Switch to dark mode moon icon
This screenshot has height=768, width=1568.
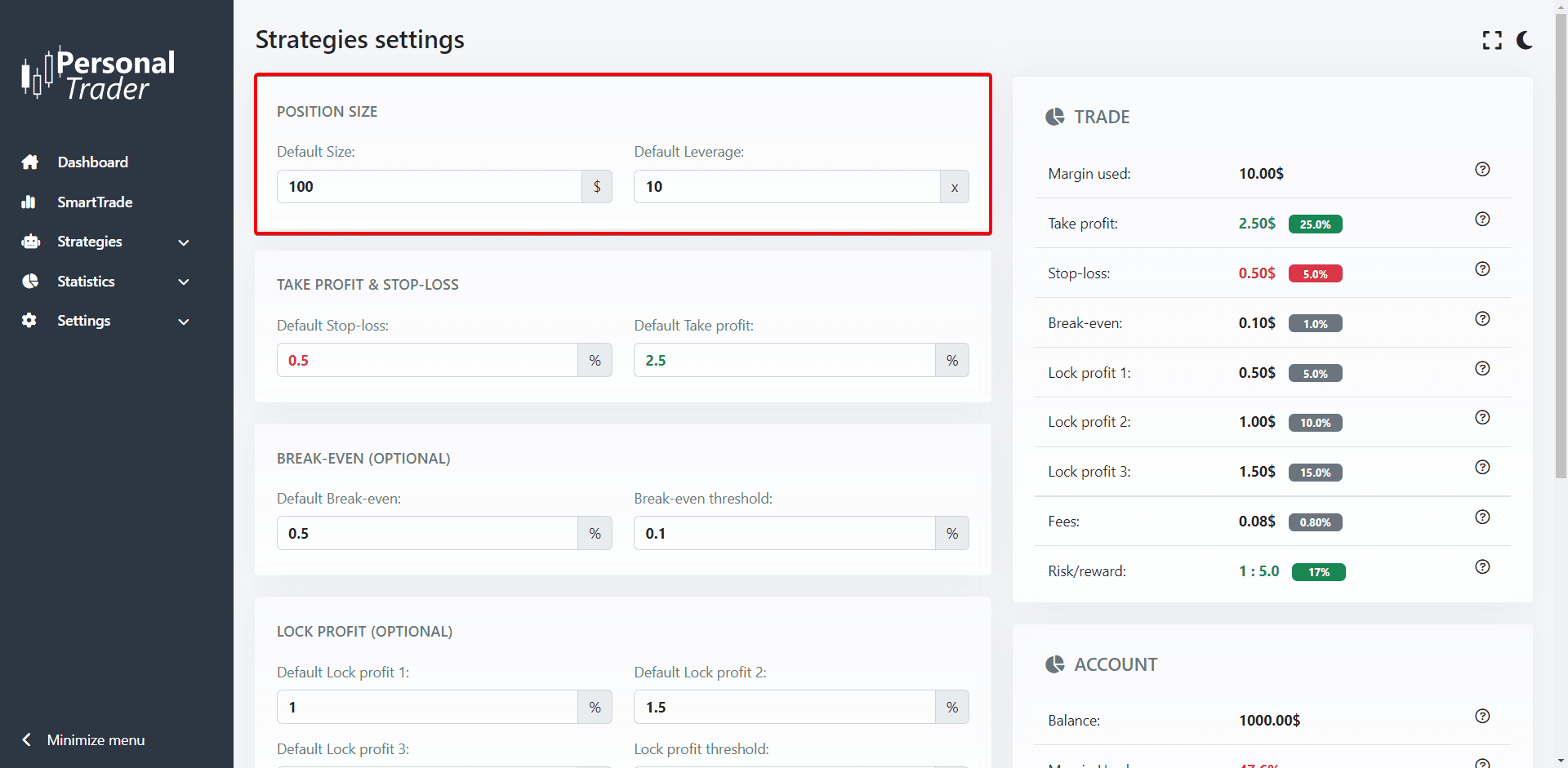click(1524, 40)
